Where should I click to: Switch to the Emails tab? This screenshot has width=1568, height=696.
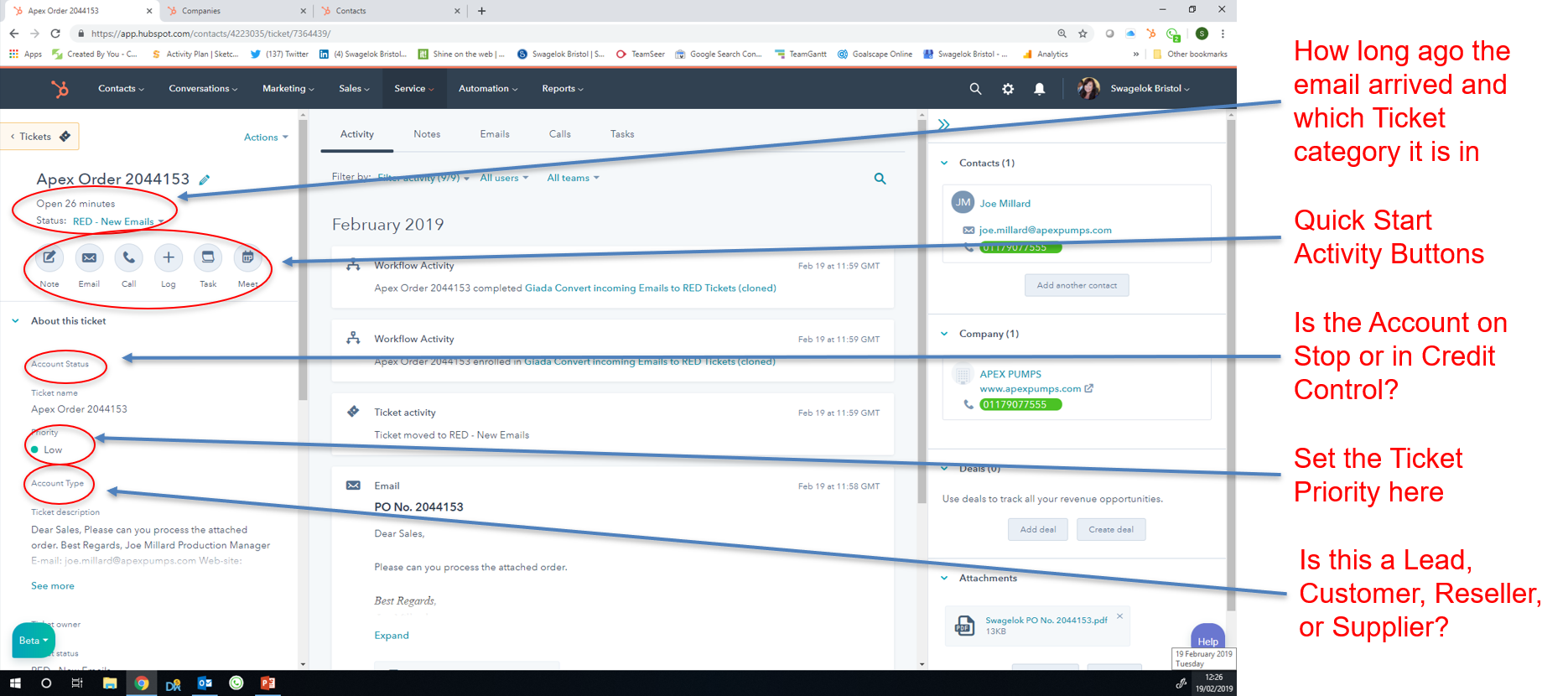495,134
